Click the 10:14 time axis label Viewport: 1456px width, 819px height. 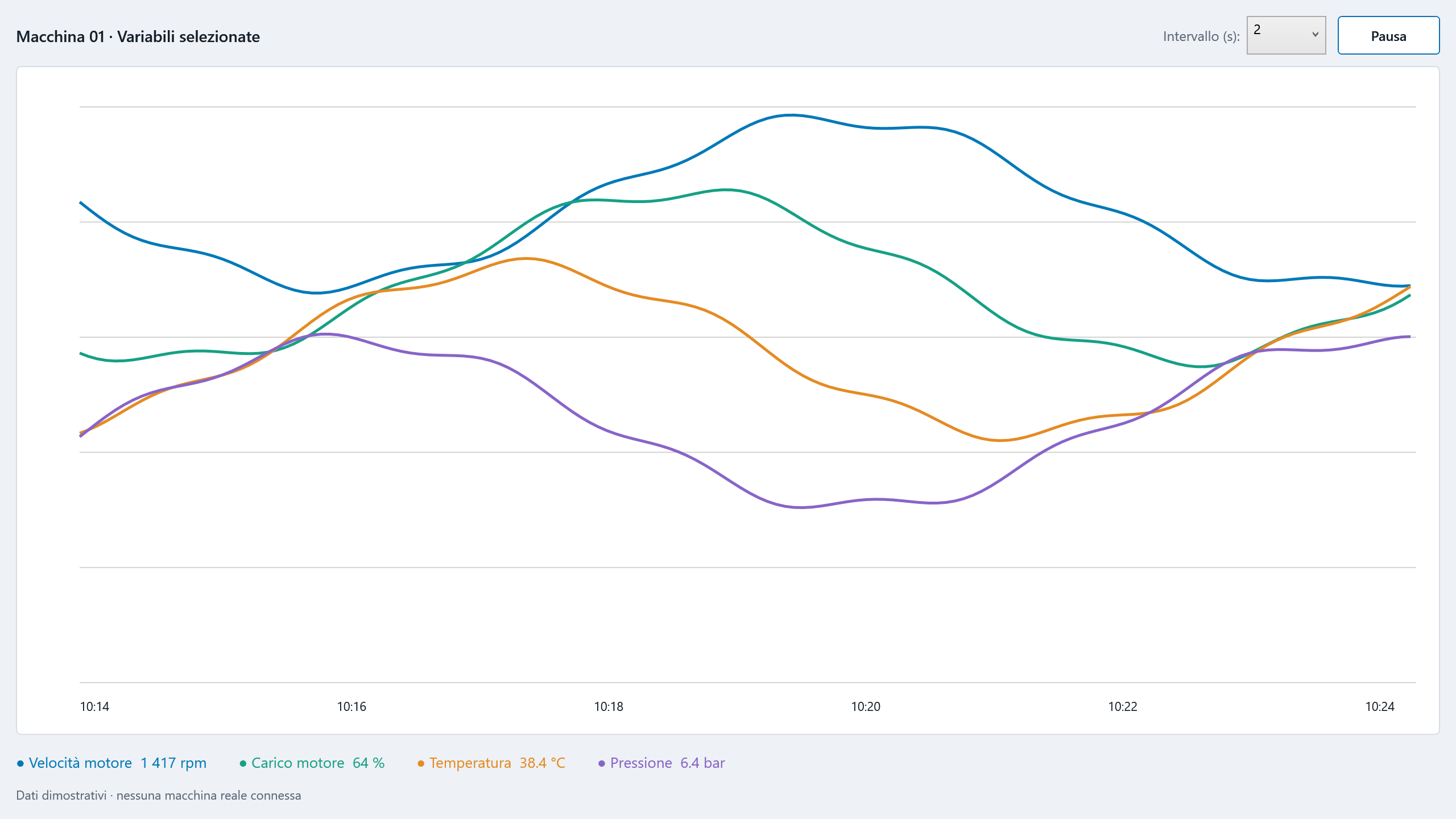click(94, 706)
